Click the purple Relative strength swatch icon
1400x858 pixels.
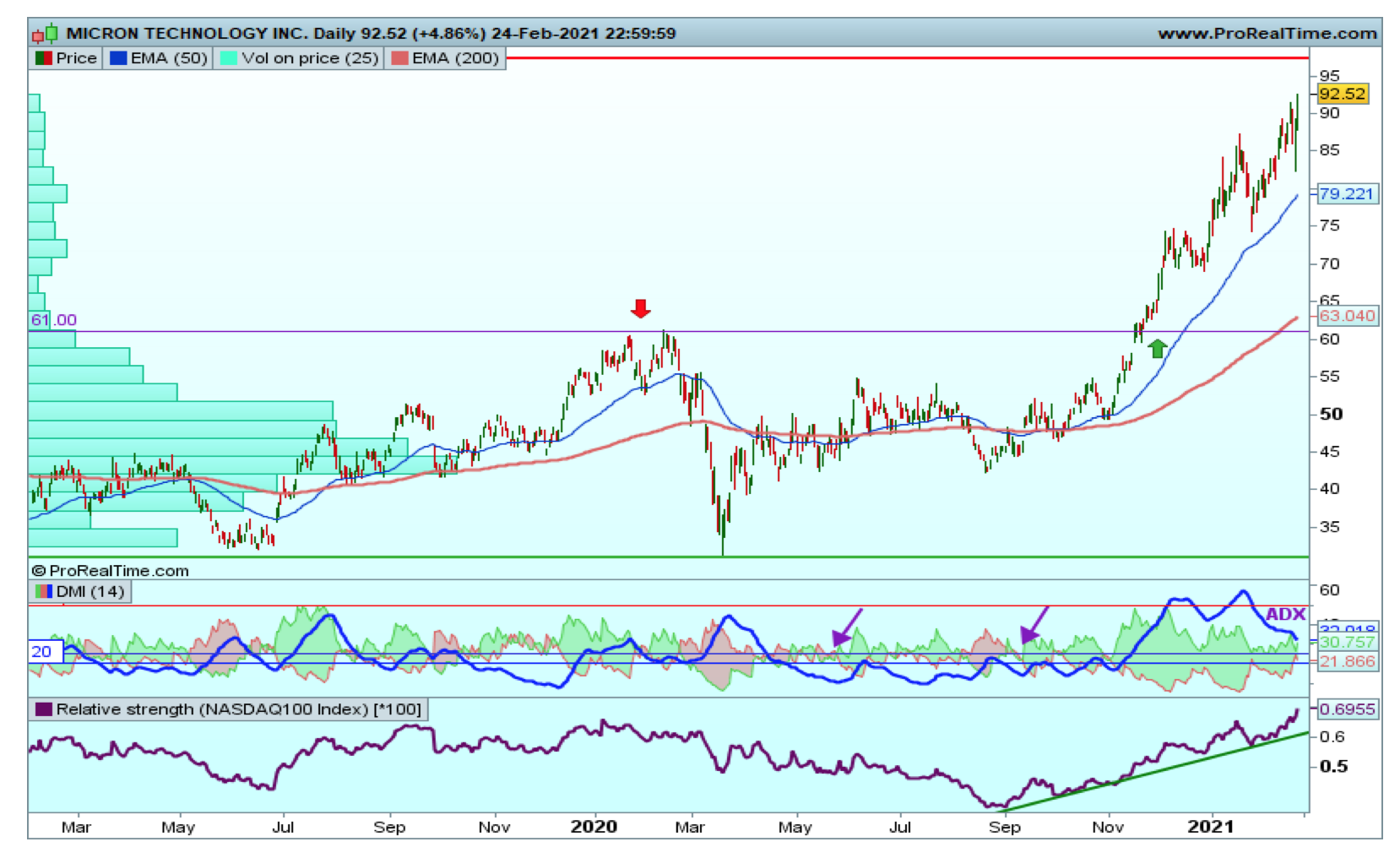click(44, 709)
